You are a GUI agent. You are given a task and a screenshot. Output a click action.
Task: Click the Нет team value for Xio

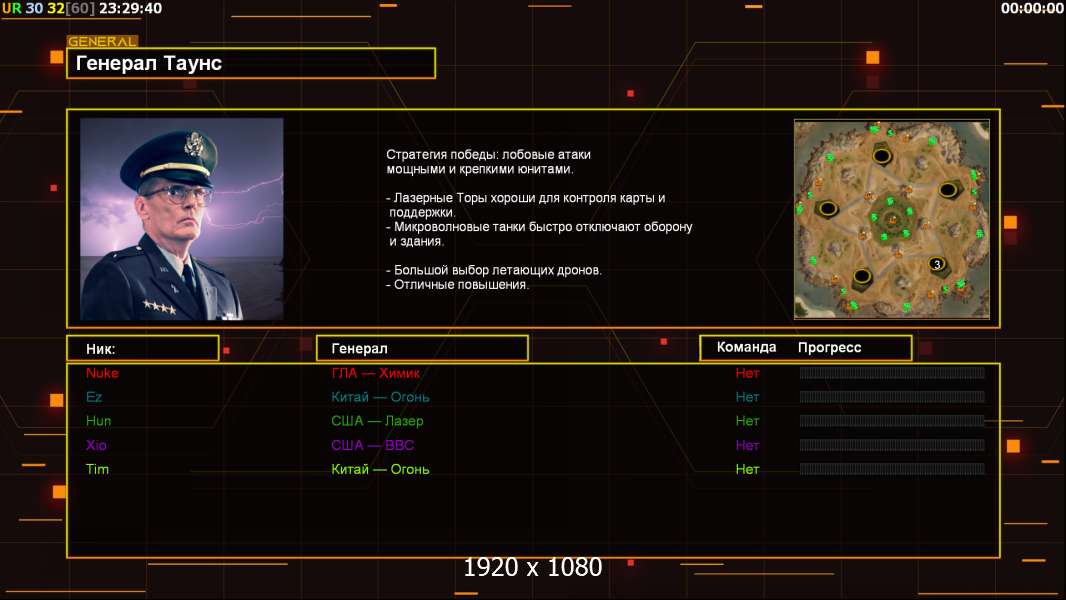click(747, 445)
